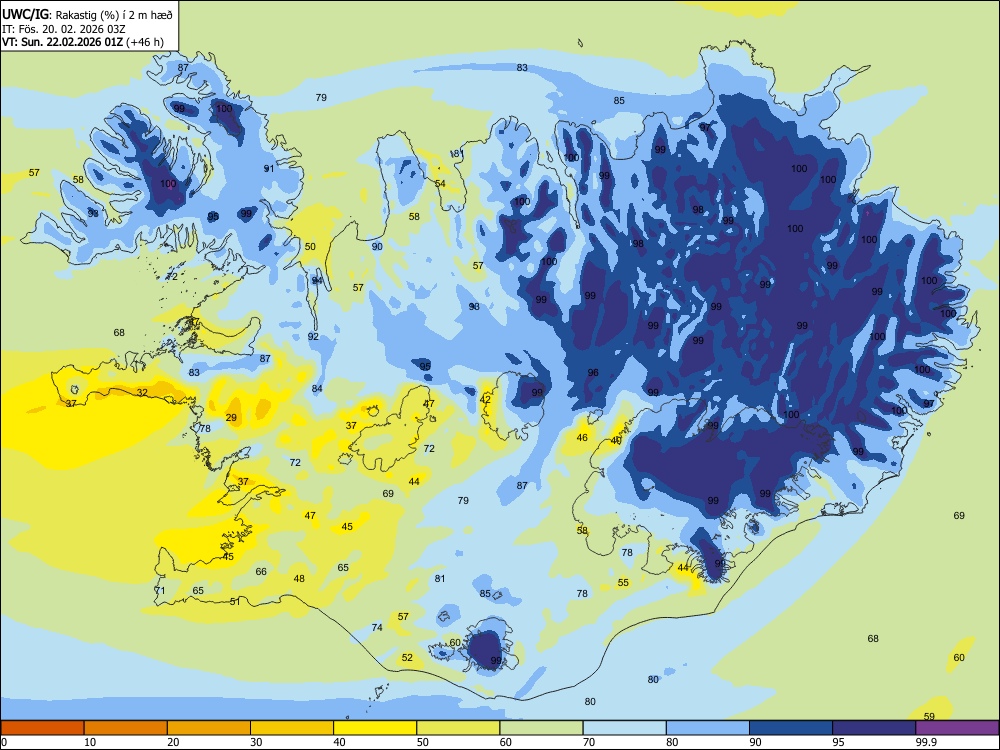Click the dark red 0–10 legend color segment
The height and width of the screenshot is (750, 1000).
click(x=42, y=728)
